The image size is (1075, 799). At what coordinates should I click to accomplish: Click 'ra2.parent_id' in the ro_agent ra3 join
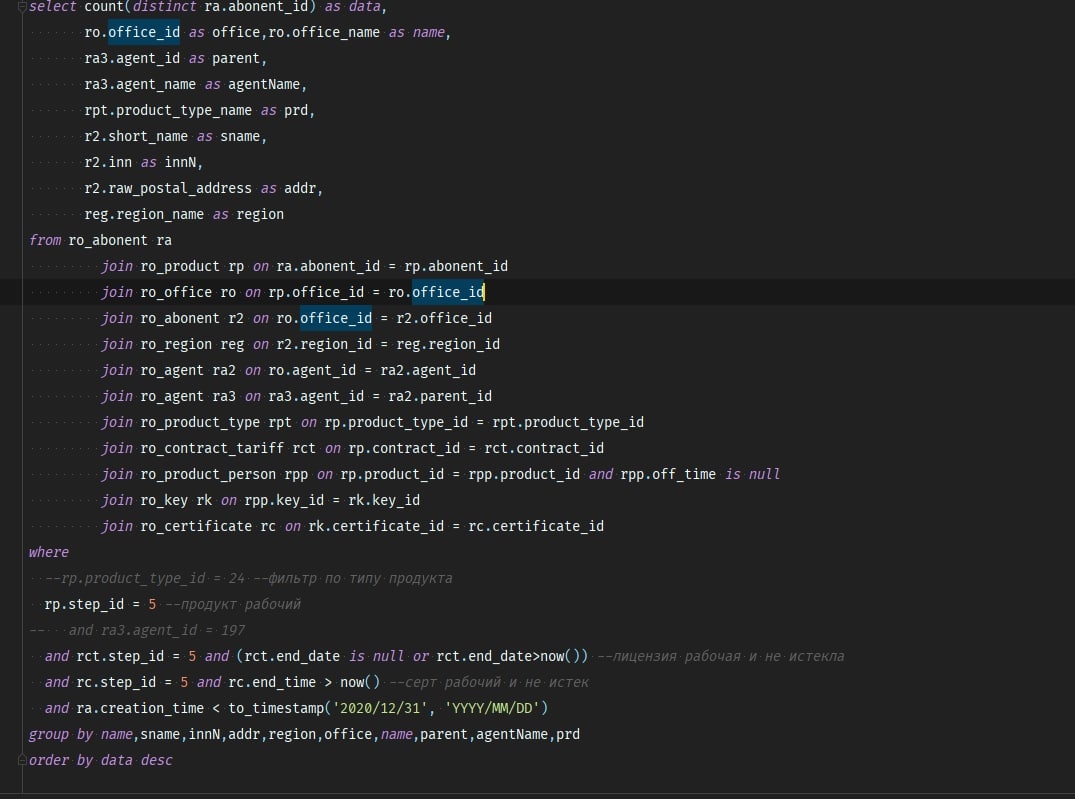[x=439, y=396]
